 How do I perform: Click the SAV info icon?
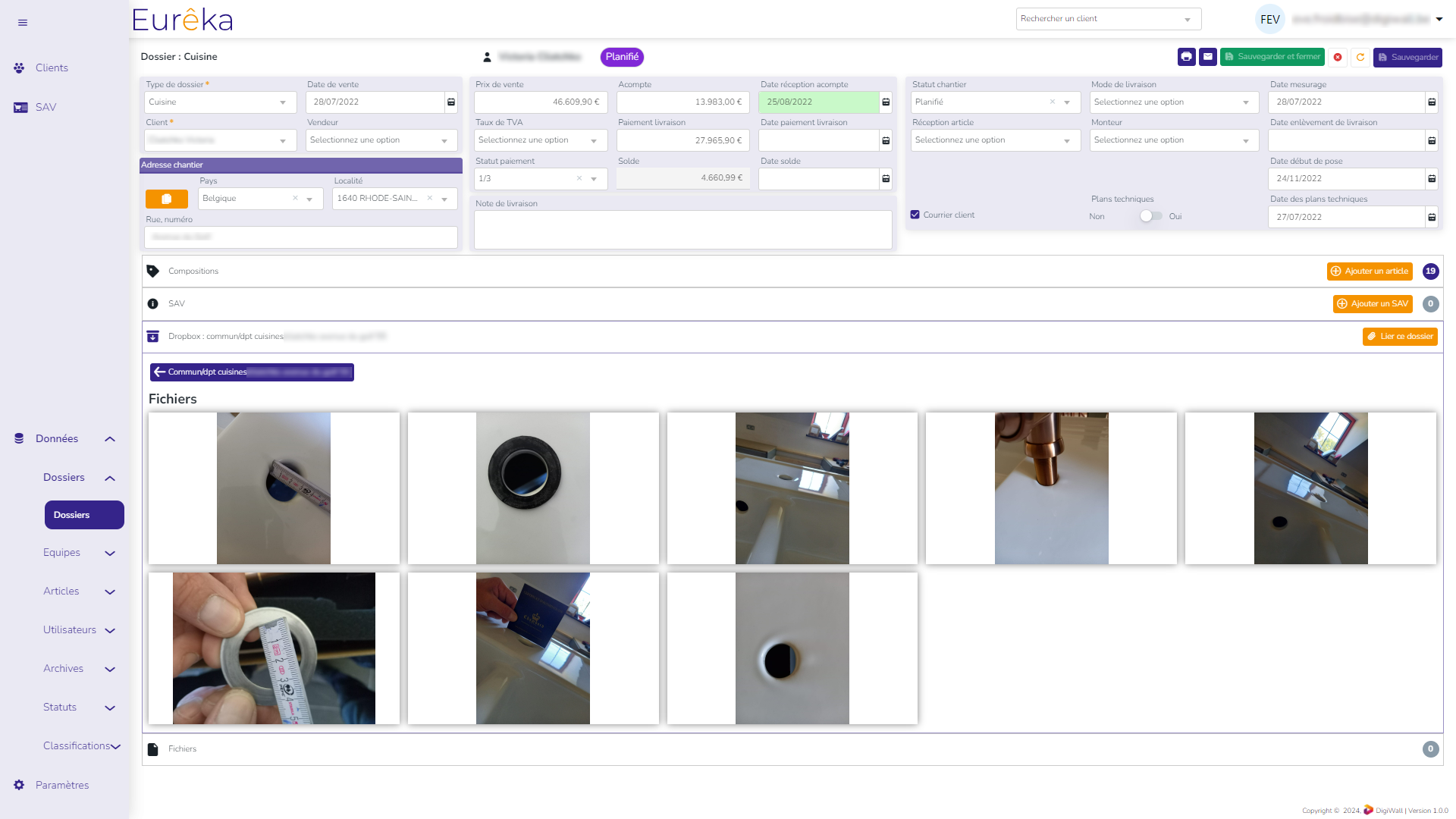(152, 303)
